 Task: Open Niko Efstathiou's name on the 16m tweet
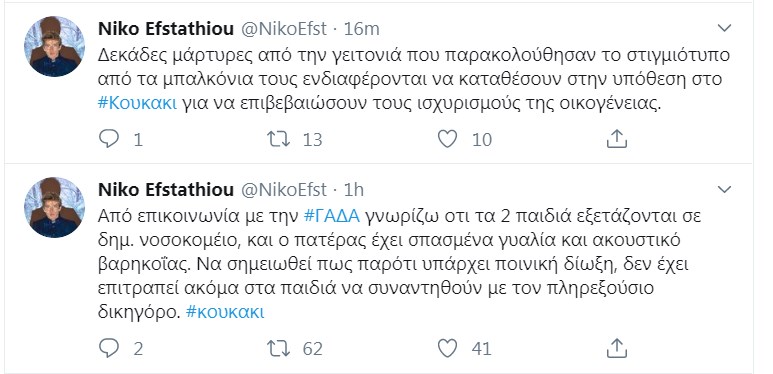(166, 29)
